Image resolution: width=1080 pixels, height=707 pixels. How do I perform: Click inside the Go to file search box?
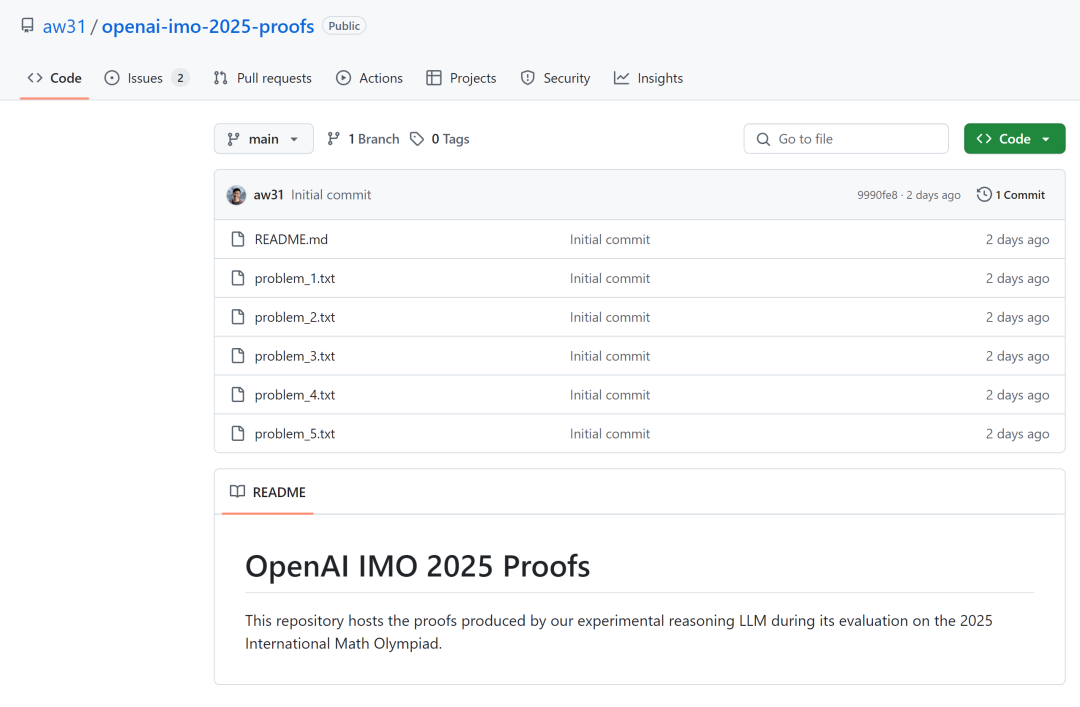coord(845,138)
